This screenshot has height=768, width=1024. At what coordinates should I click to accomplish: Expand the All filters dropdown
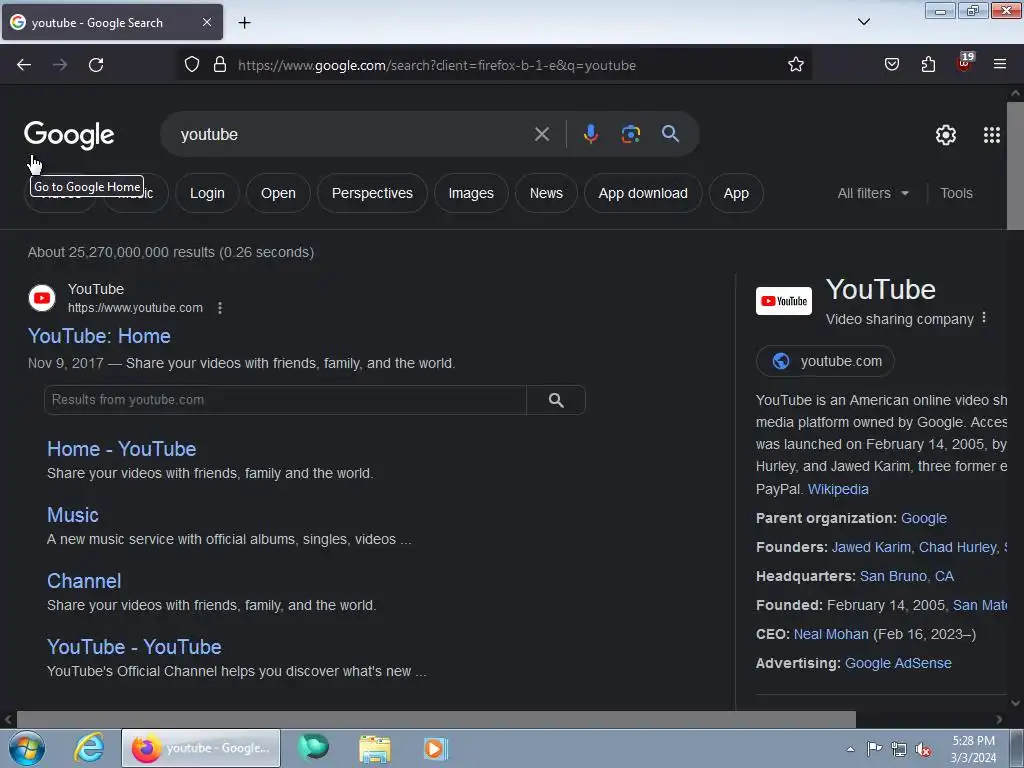[873, 193]
